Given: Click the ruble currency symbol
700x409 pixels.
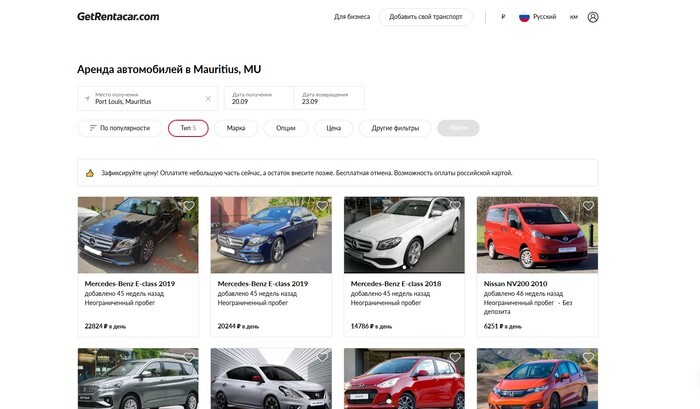Looking at the screenshot, I should pyautogui.click(x=502, y=17).
